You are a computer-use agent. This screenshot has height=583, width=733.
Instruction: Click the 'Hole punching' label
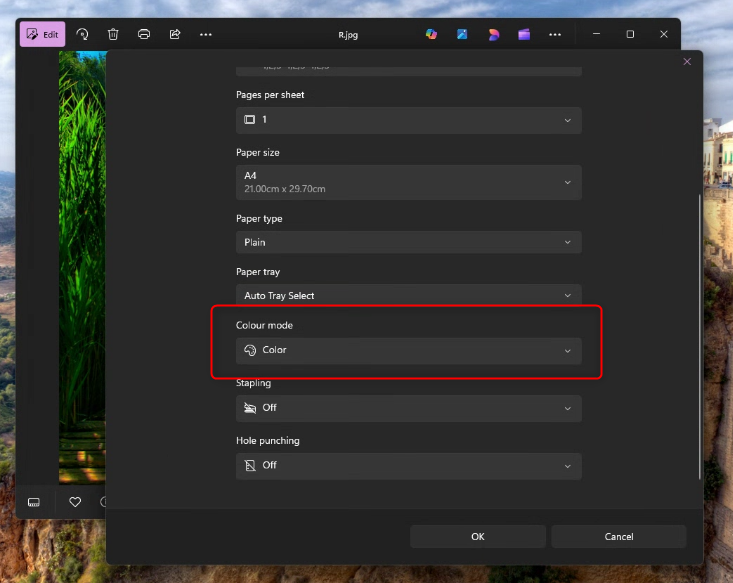[267, 441]
